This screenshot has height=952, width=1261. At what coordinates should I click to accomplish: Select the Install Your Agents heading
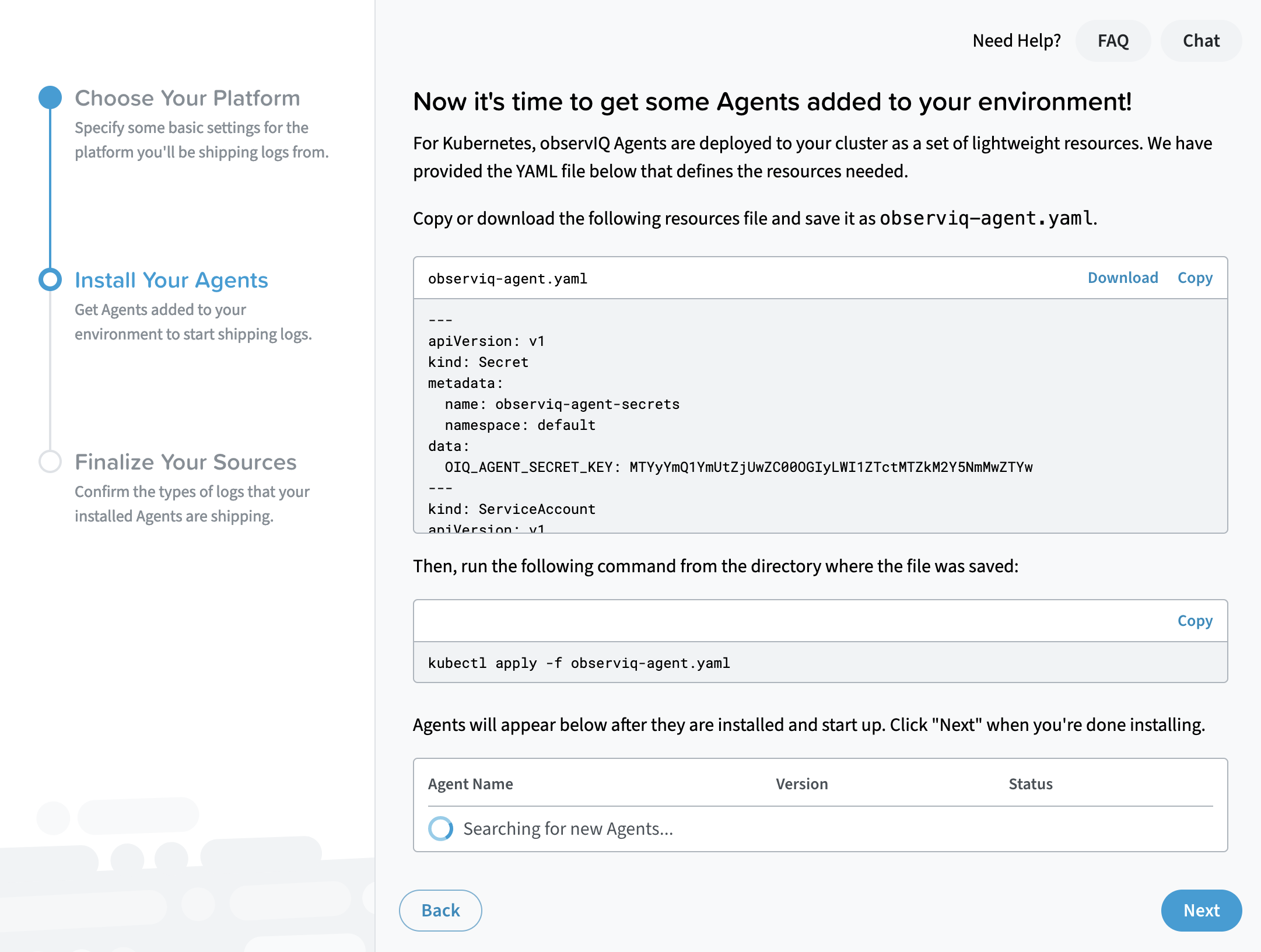tap(171, 280)
